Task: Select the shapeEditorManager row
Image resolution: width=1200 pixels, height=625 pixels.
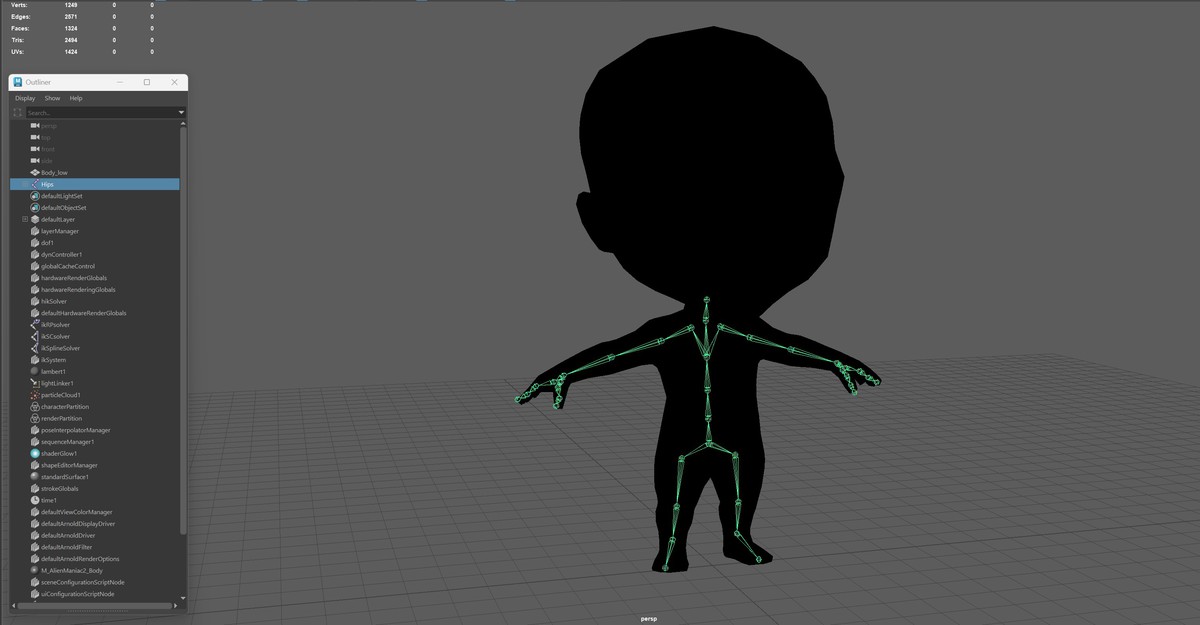Action: point(95,465)
